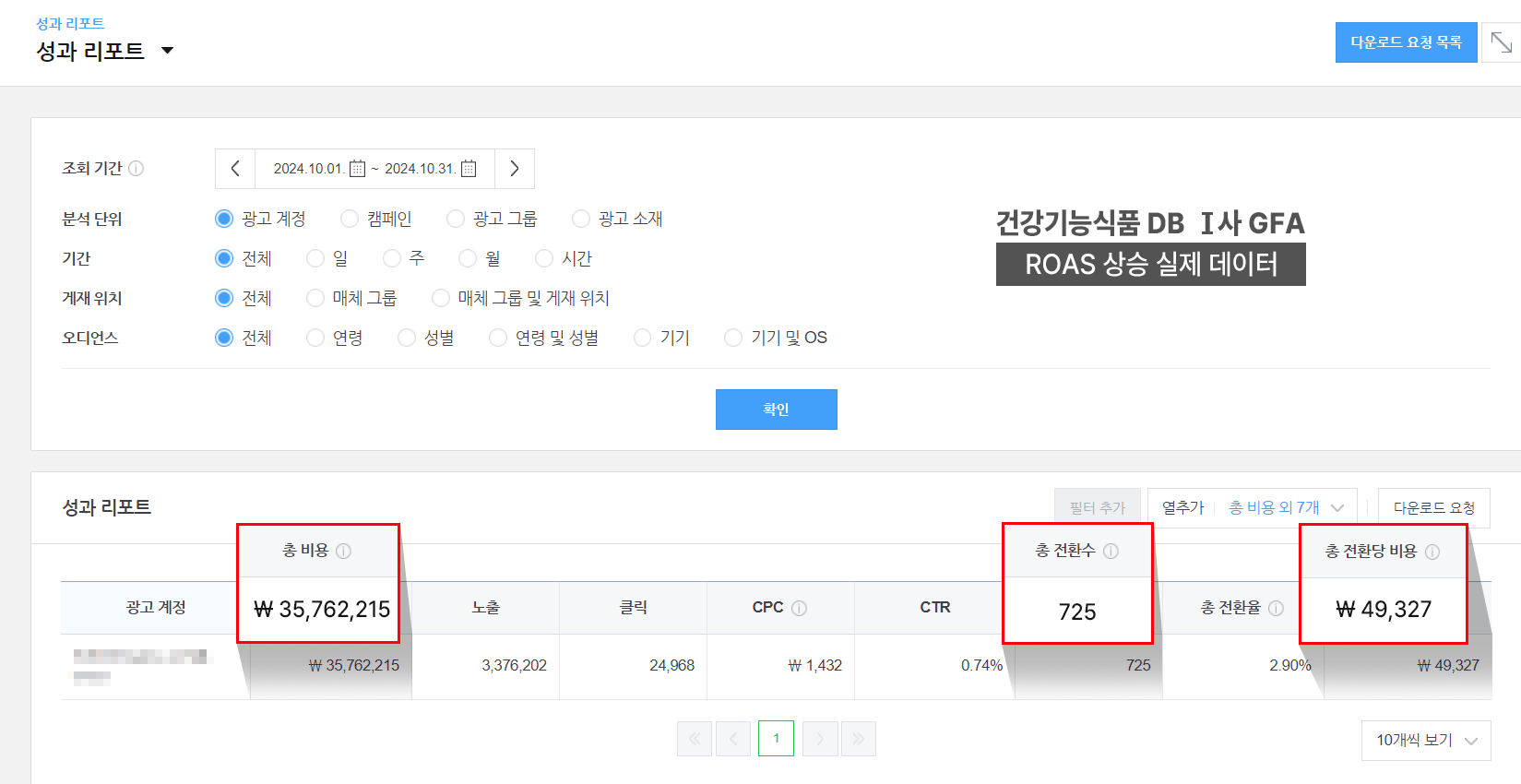Click the 다운로드 요청 button
Image resolution: width=1521 pixels, height=784 pixels.
coord(1433,508)
